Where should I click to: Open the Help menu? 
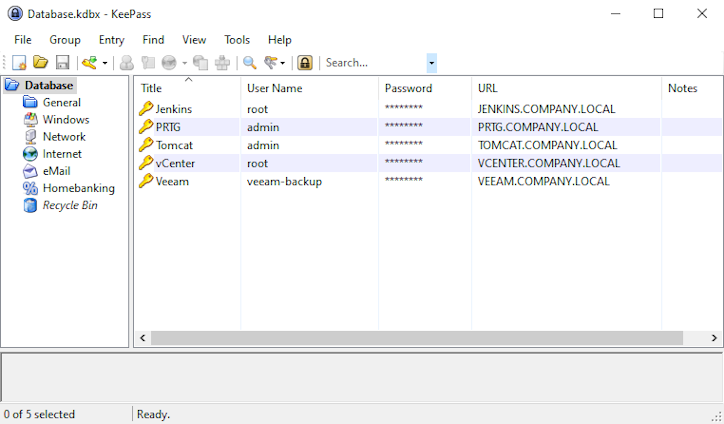point(279,40)
